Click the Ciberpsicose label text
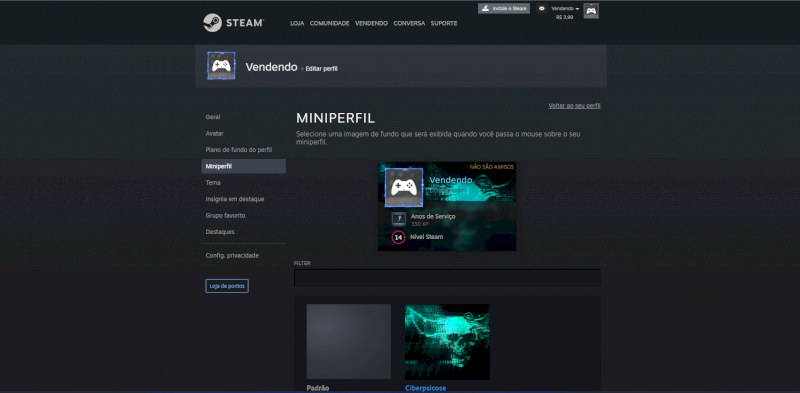800x393 pixels. coord(426,388)
